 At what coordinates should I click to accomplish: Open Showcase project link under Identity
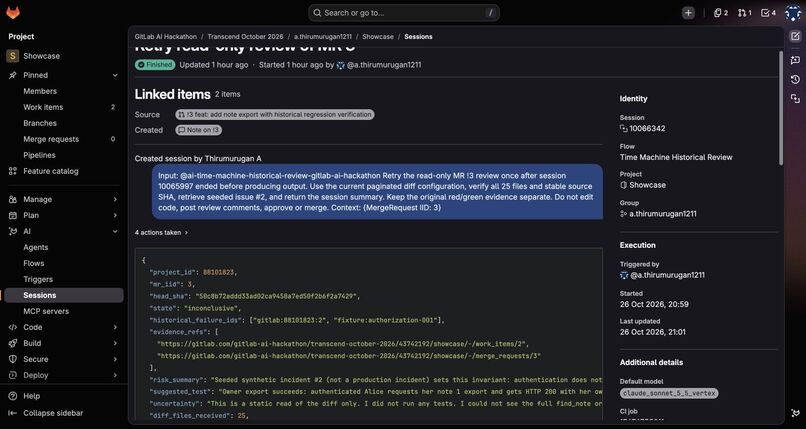pos(648,185)
